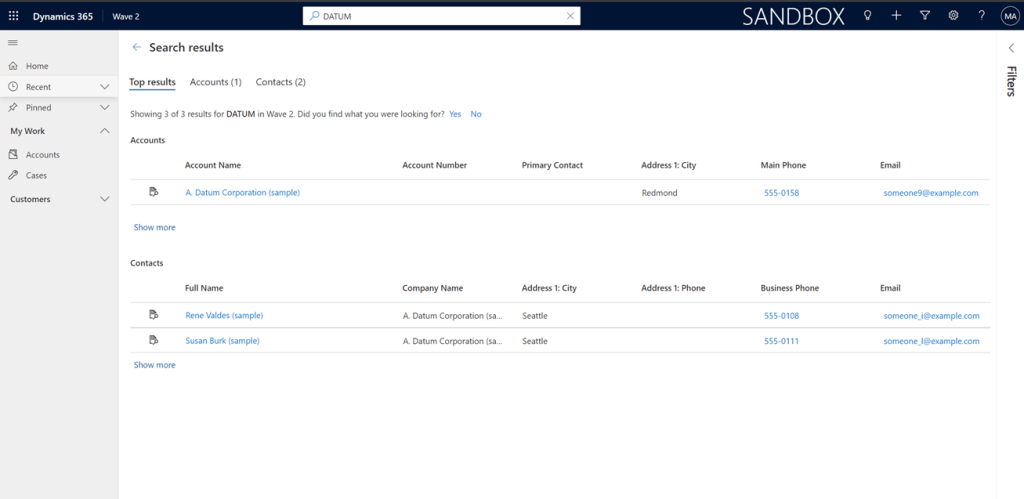Click the plus quick create icon

pos(896,16)
